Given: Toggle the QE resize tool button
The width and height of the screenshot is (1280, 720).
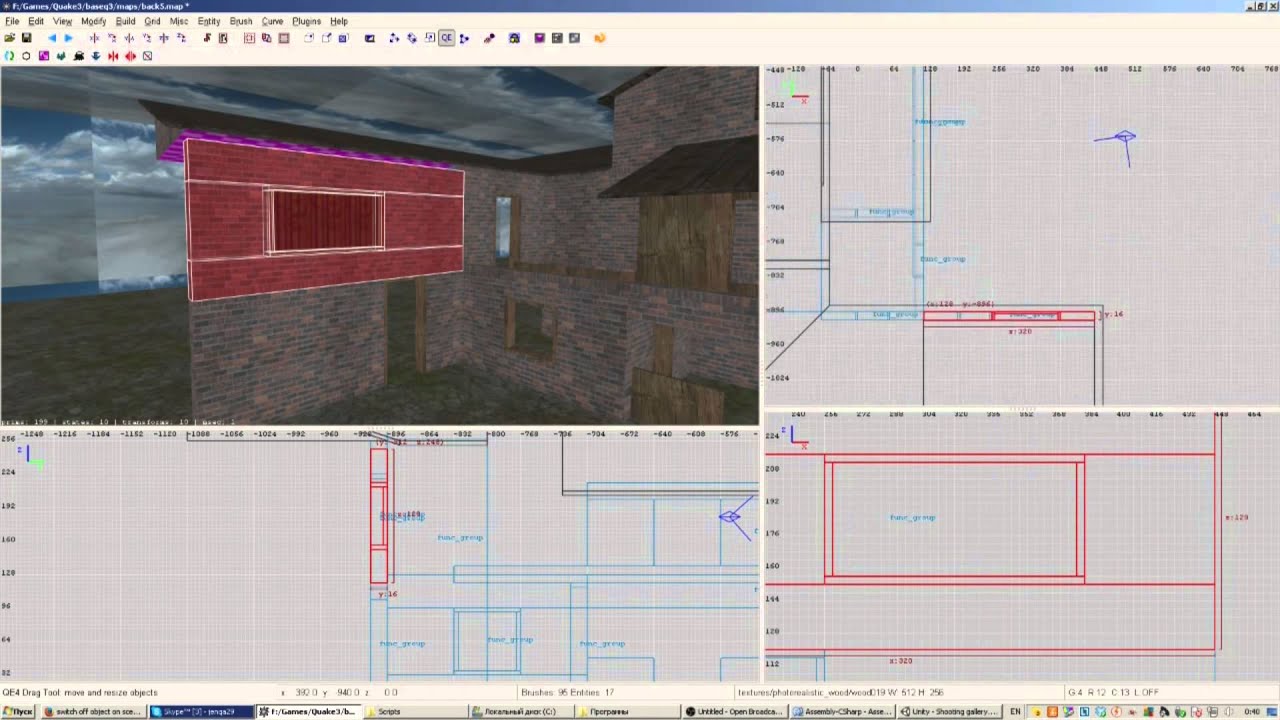Looking at the screenshot, I should [x=446, y=38].
